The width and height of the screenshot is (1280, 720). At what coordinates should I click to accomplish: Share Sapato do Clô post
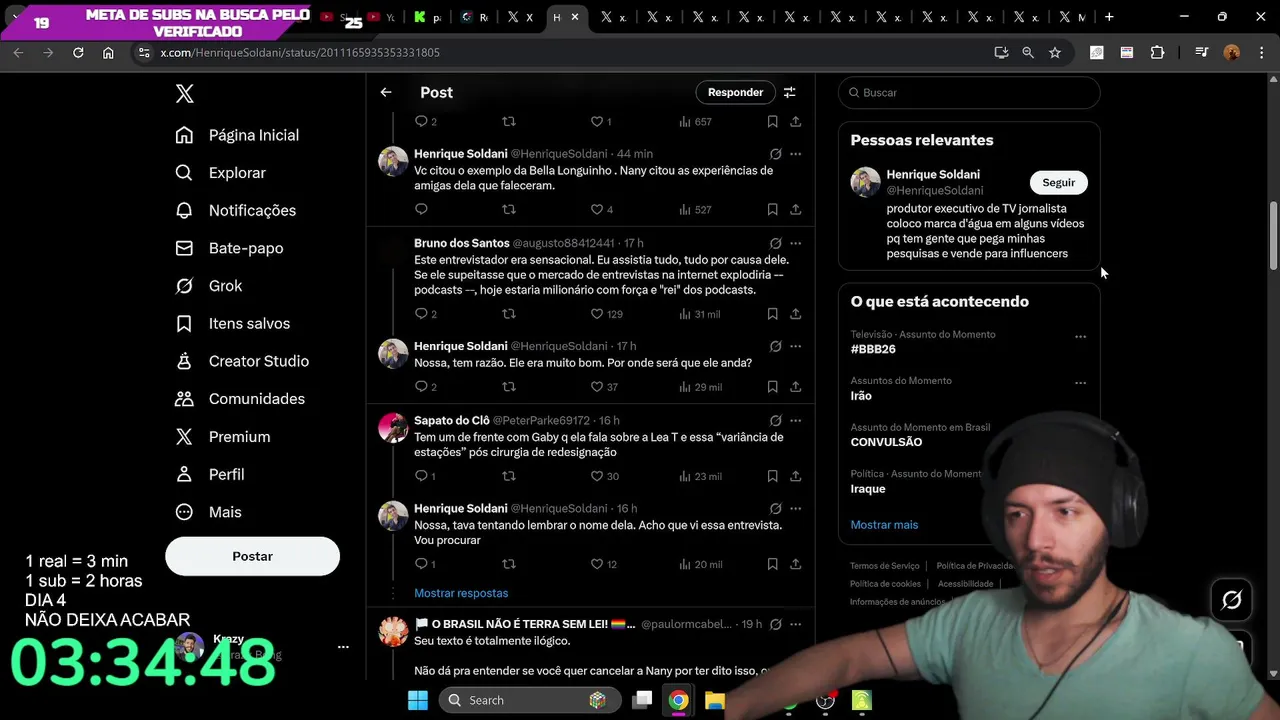coord(796,476)
